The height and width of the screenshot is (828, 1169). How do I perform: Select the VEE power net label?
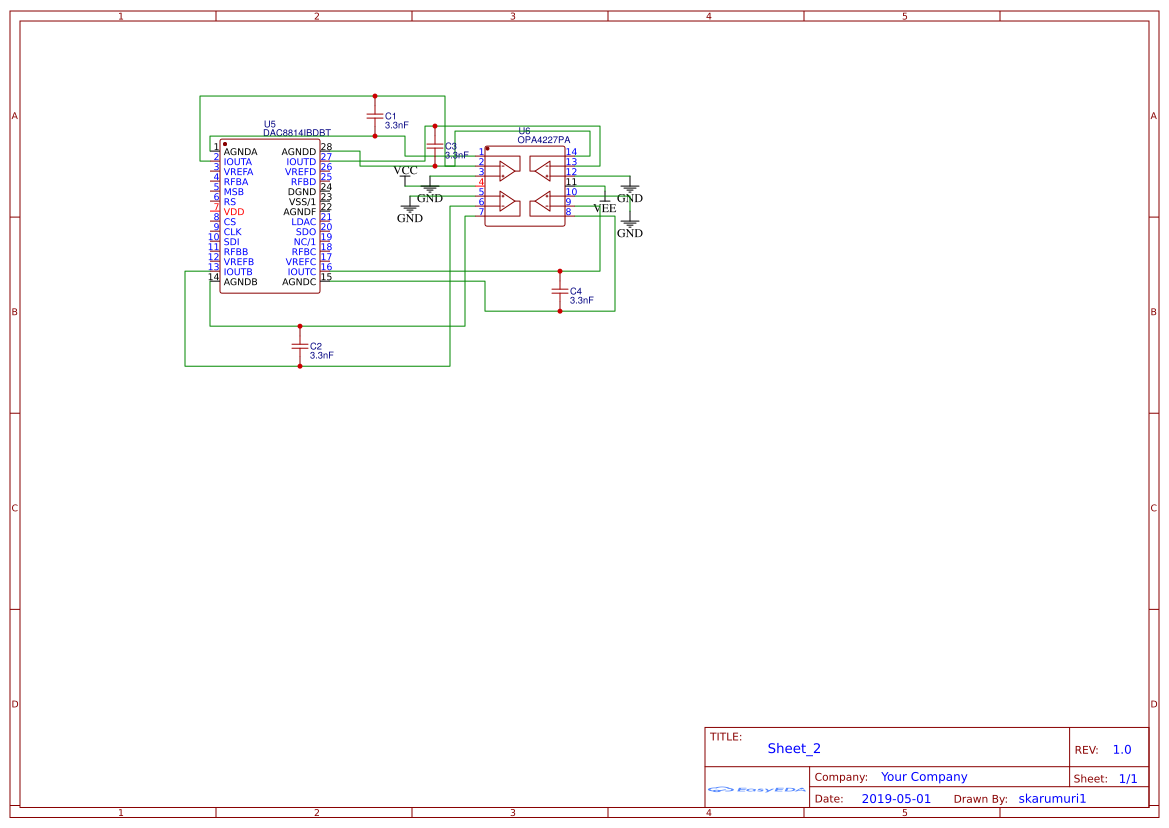pyautogui.click(x=604, y=209)
